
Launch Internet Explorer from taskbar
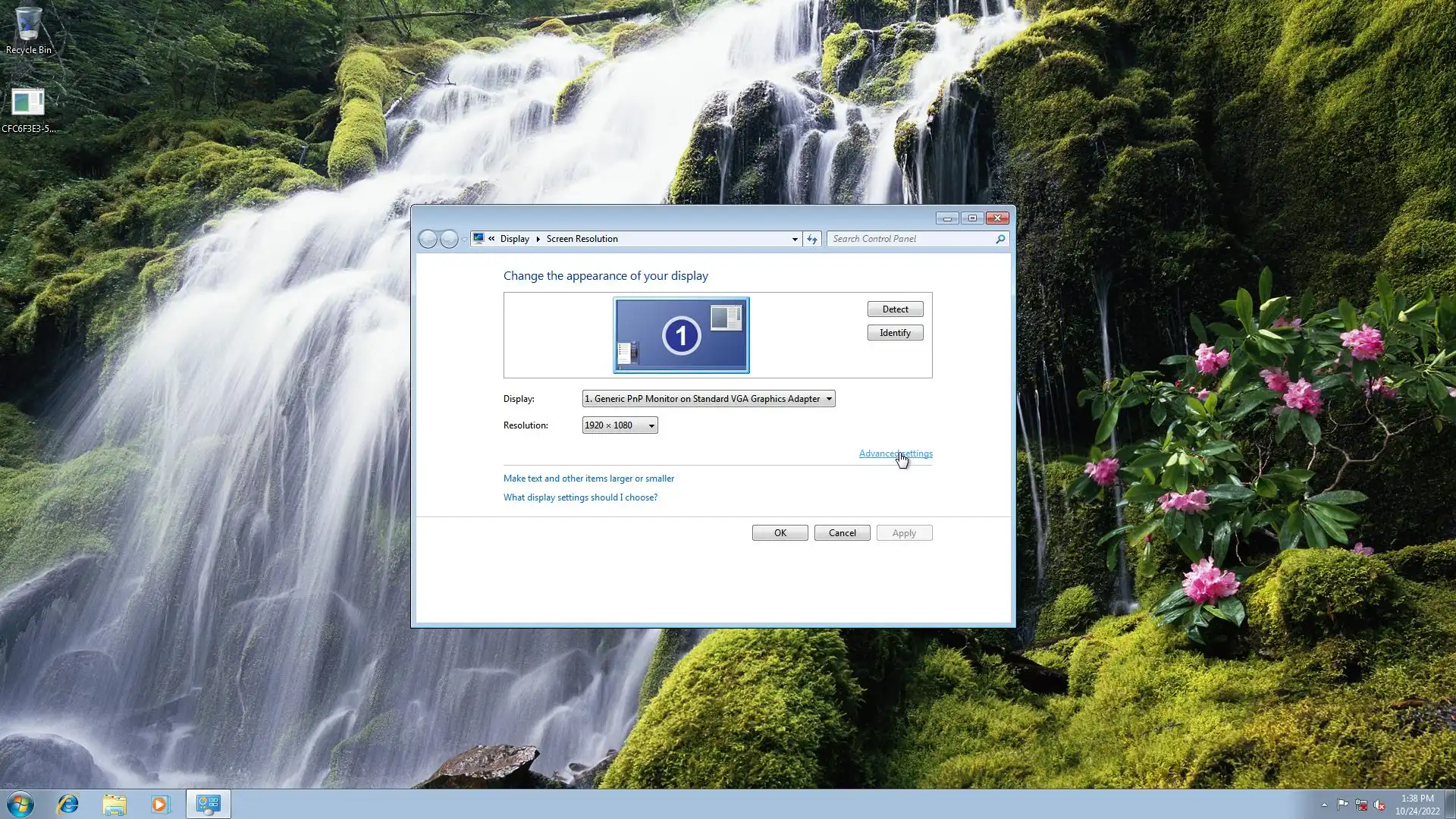pyautogui.click(x=68, y=804)
